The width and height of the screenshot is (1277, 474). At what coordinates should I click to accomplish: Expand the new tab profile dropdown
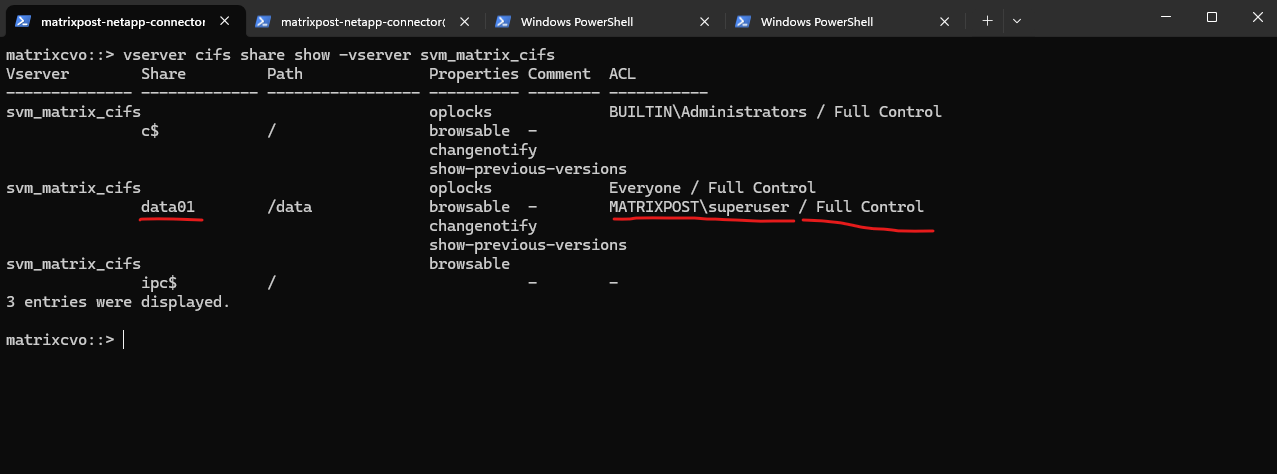tap(1017, 21)
